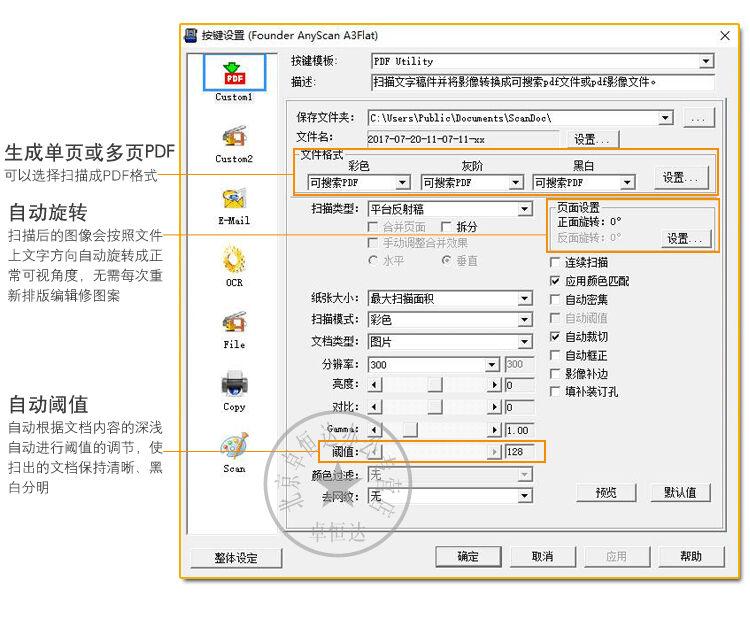Click 对比 slider left arrow

375,407
